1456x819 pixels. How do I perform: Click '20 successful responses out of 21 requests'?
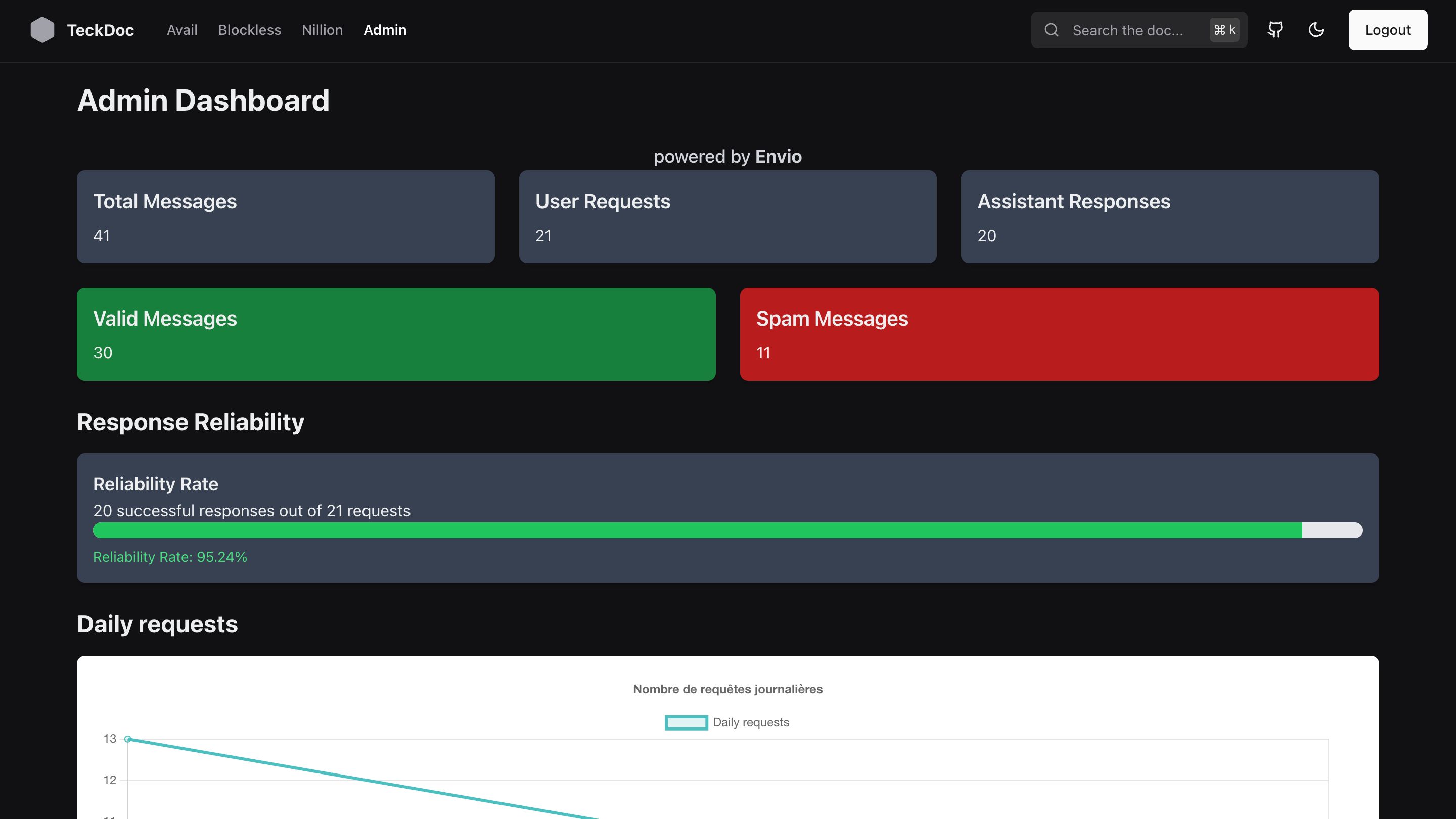coord(252,511)
